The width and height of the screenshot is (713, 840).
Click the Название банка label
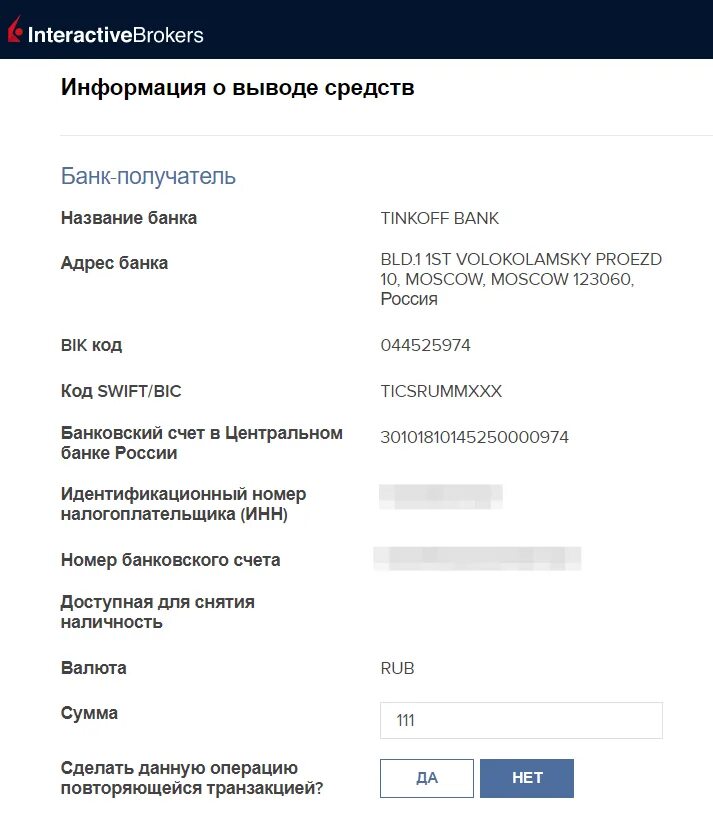pos(129,218)
